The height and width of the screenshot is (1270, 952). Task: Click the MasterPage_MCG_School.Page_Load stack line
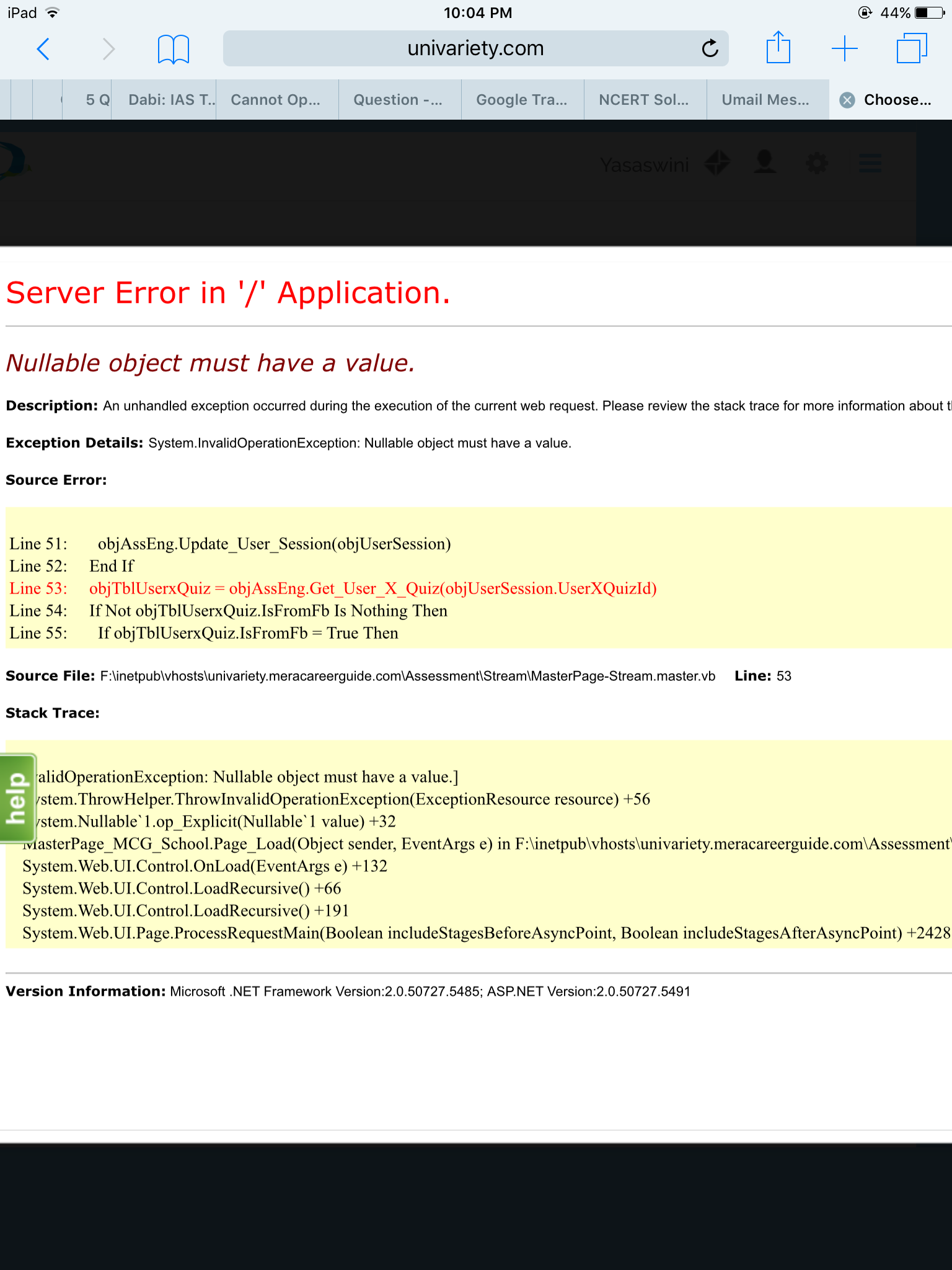click(x=487, y=844)
